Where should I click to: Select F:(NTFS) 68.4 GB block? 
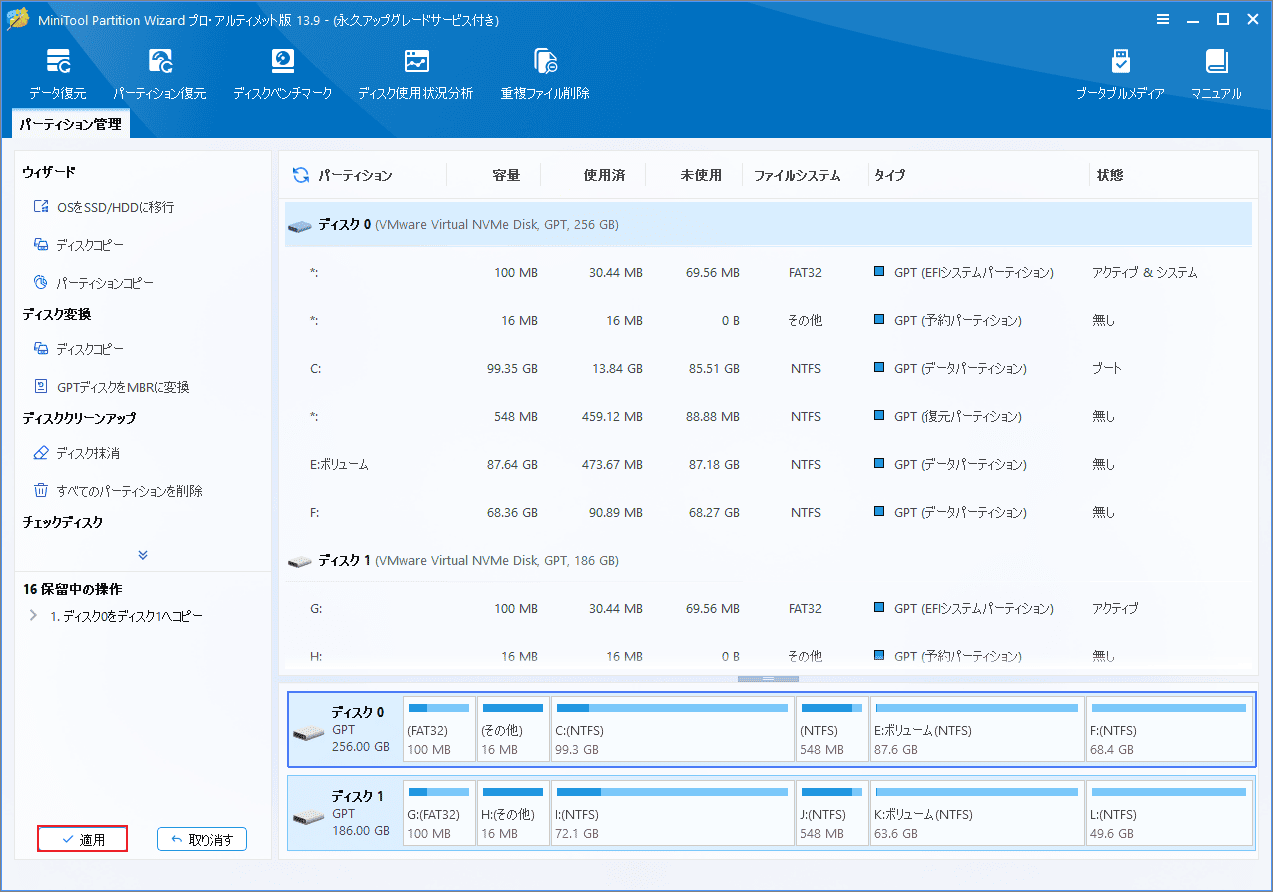(1169, 729)
